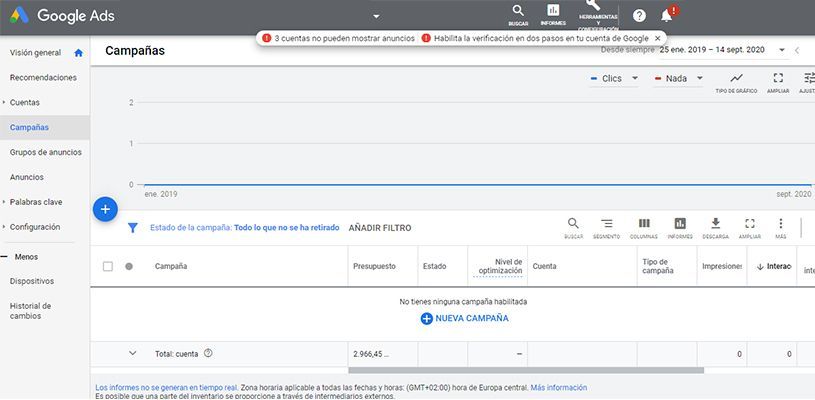Screen dimensions: 815x400
Task: Open Dispositivos in the sidebar
Action: [32, 281]
